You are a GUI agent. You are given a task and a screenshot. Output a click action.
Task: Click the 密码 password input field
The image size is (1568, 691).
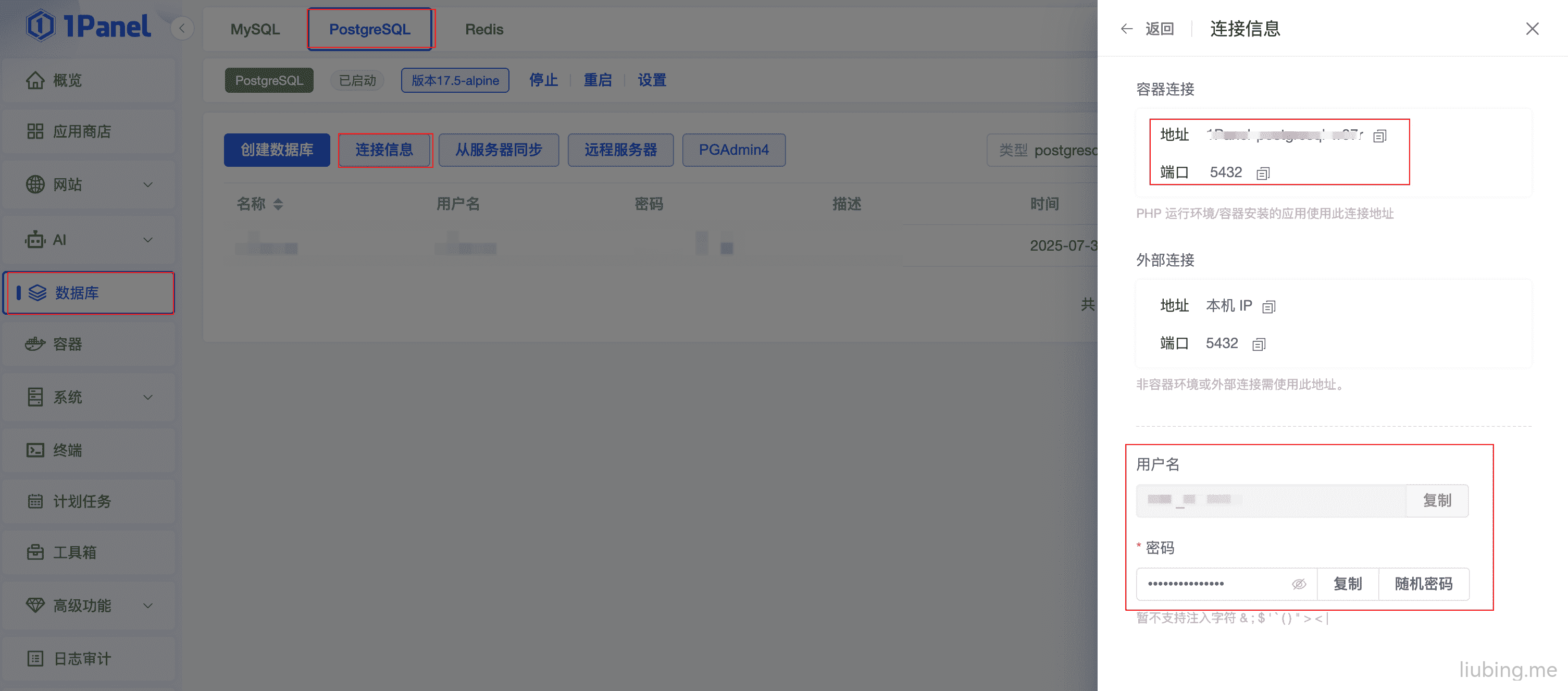1226,584
